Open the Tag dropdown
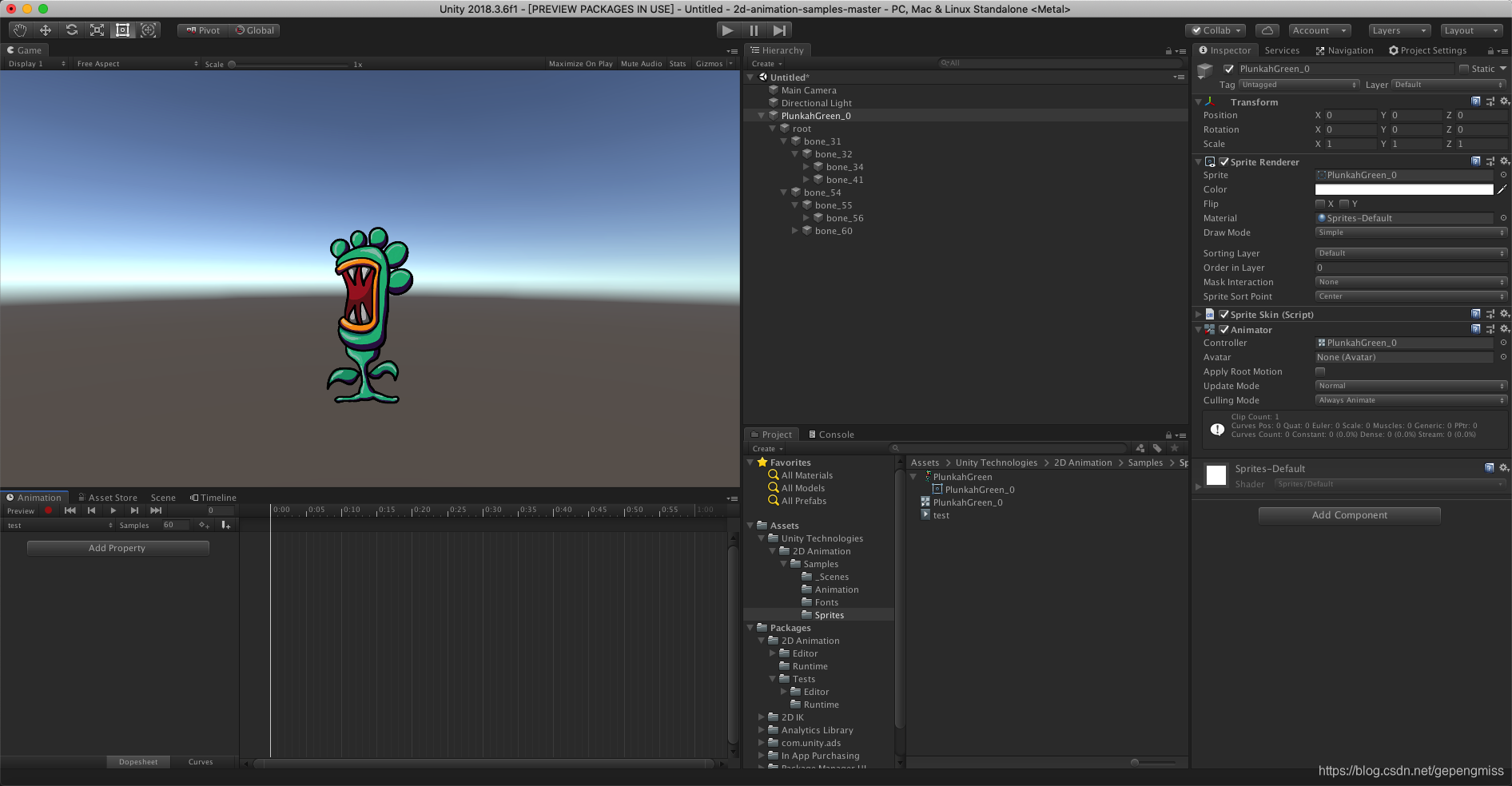This screenshot has height=786, width=1512. tap(1299, 85)
